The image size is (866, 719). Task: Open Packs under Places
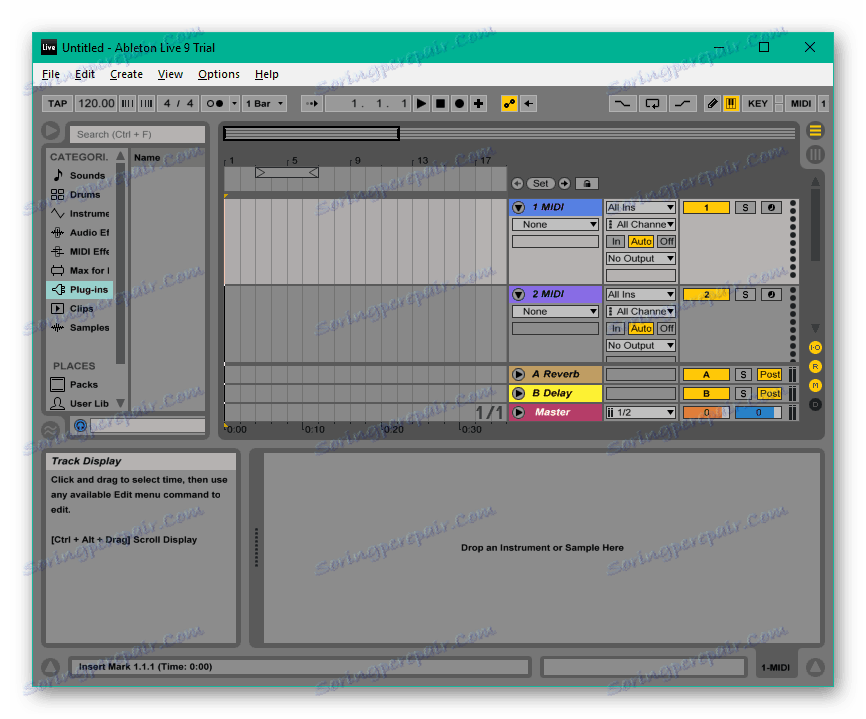81,384
